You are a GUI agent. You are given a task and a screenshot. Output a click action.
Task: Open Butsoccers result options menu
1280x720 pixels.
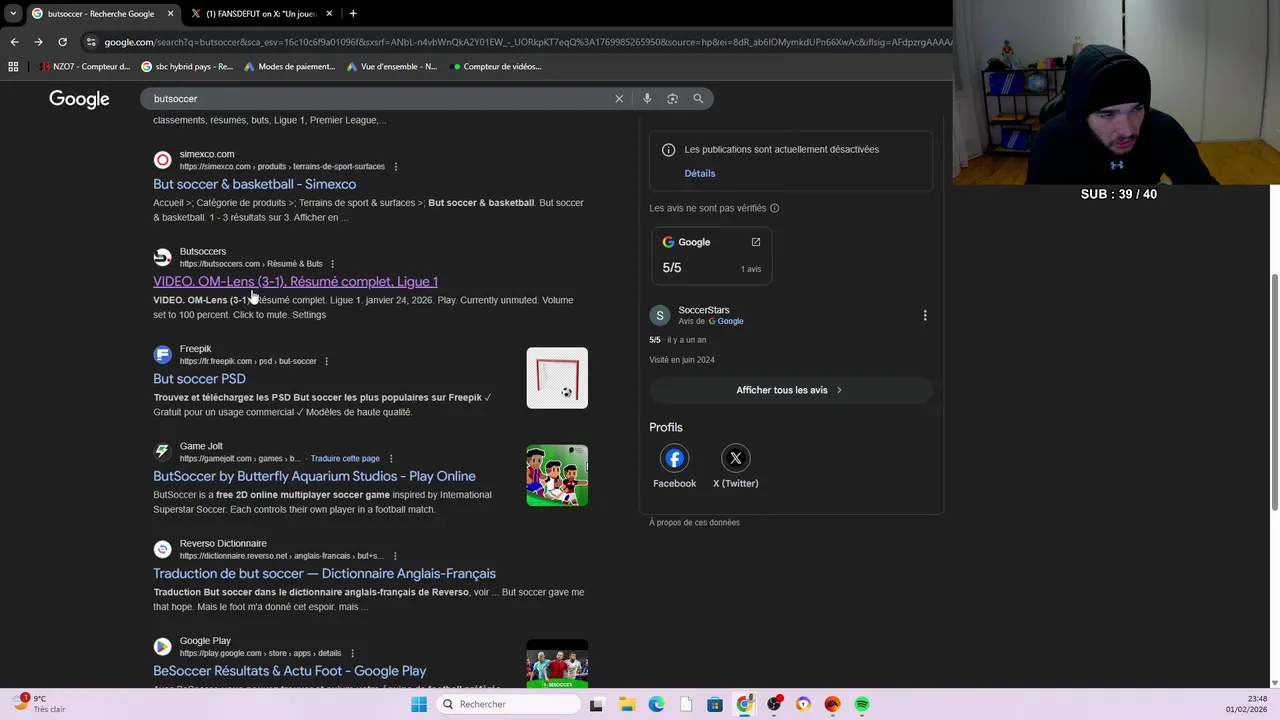pos(333,264)
